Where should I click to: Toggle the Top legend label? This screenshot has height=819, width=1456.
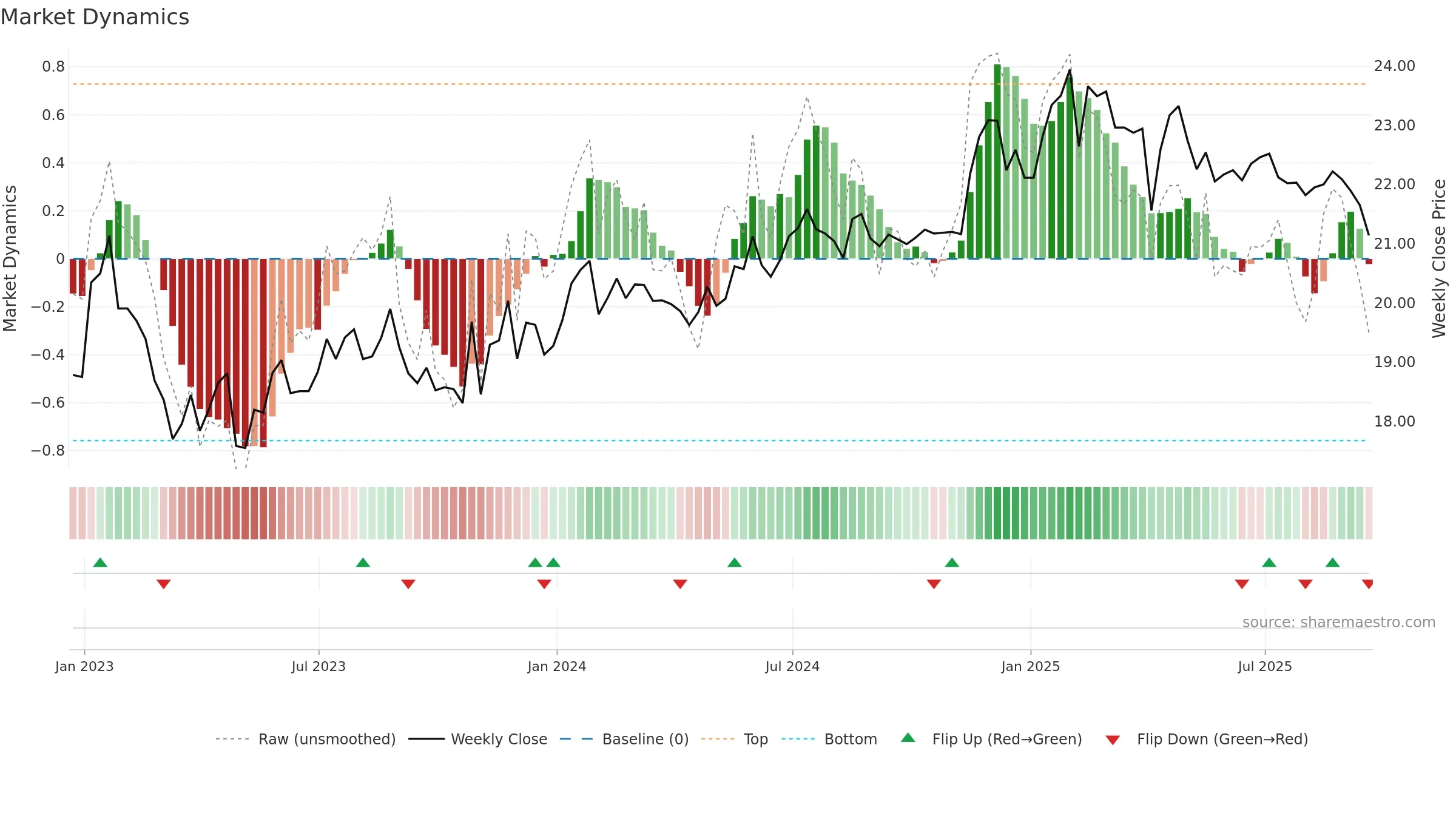point(756,739)
